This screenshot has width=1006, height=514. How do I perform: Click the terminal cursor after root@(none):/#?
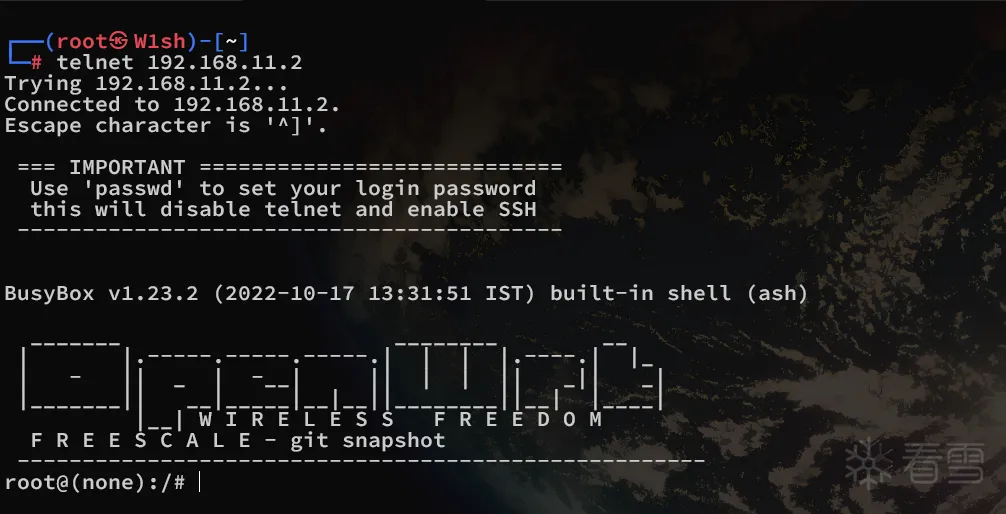200,482
